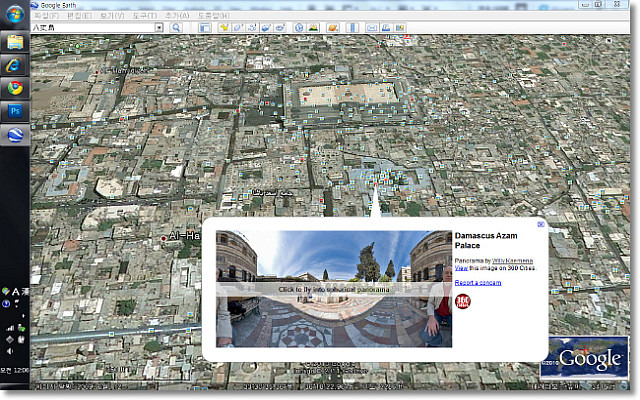Launch Internet Explorer from taskbar
This screenshot has height=400, width=640.
coord(15,65)
